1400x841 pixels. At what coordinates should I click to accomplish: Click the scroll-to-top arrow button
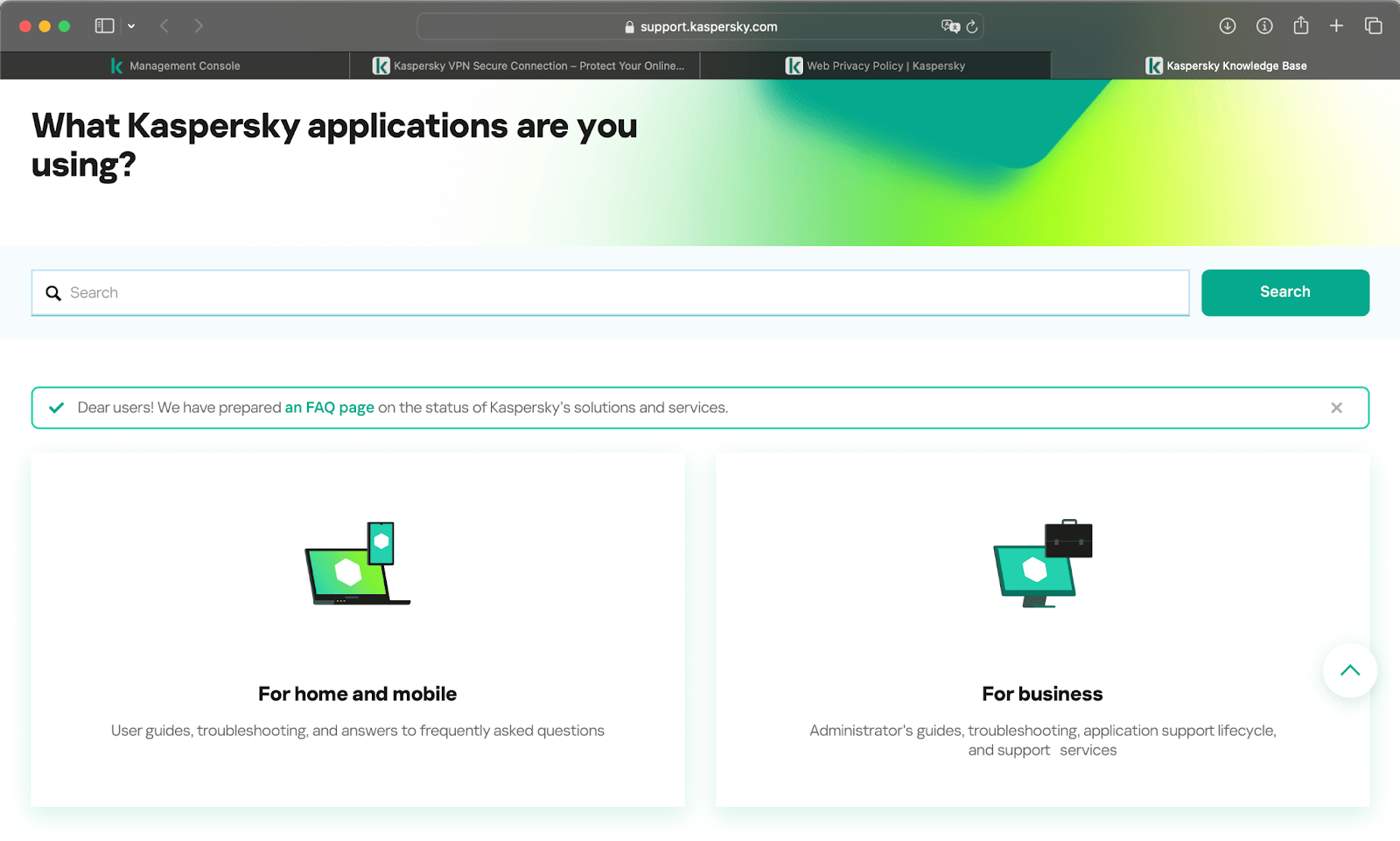coord(1350,670)
